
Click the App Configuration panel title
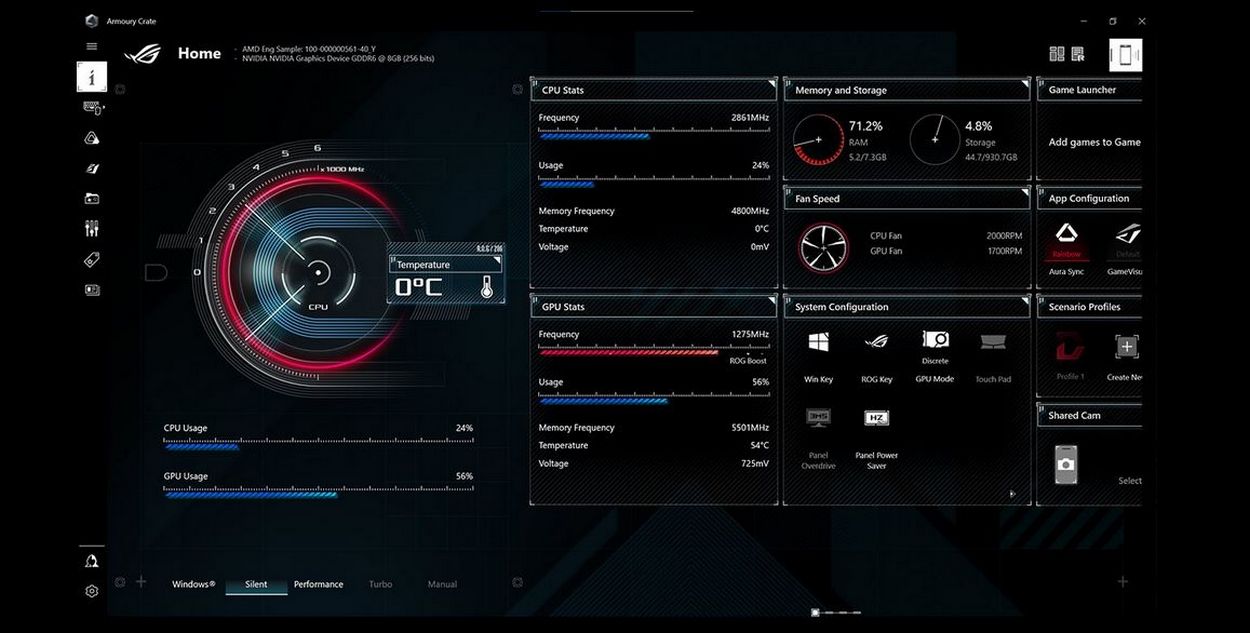(1089, 199)
